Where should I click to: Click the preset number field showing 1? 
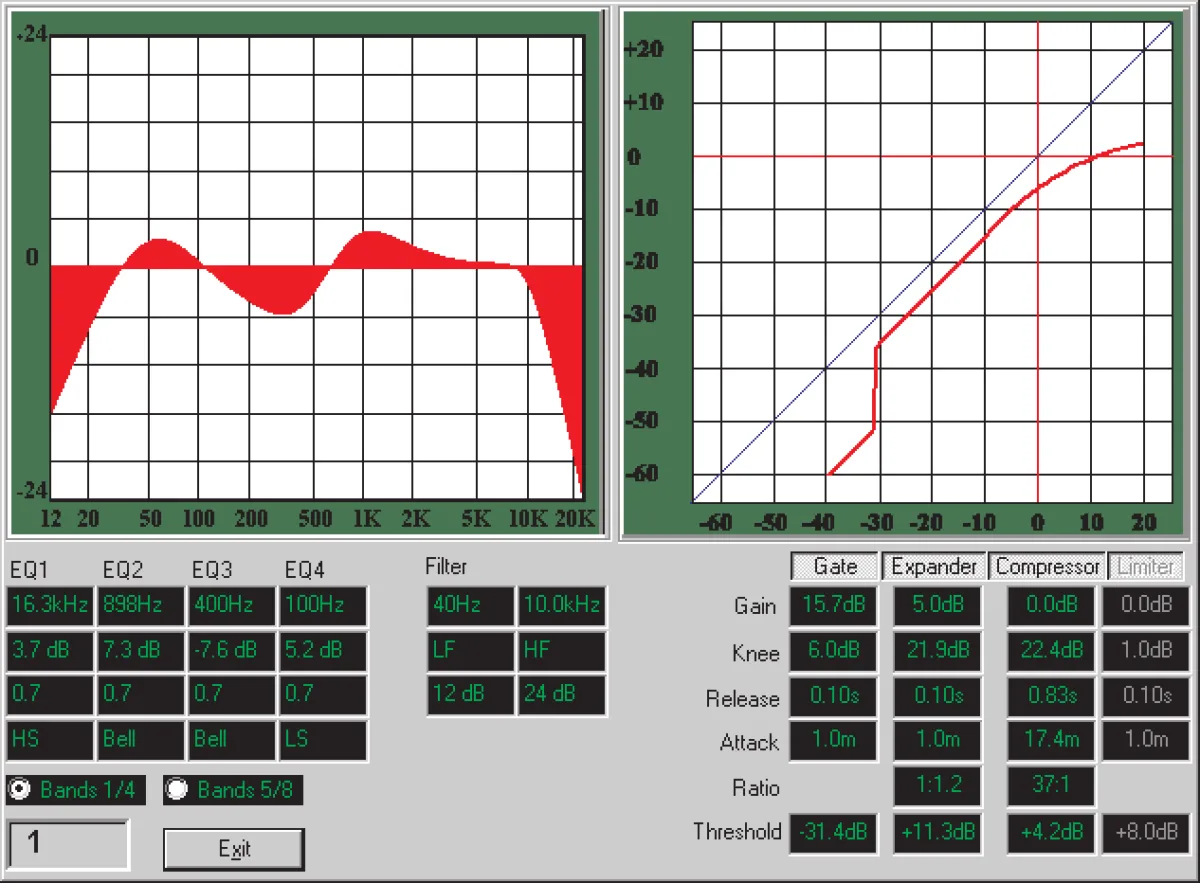68,844
